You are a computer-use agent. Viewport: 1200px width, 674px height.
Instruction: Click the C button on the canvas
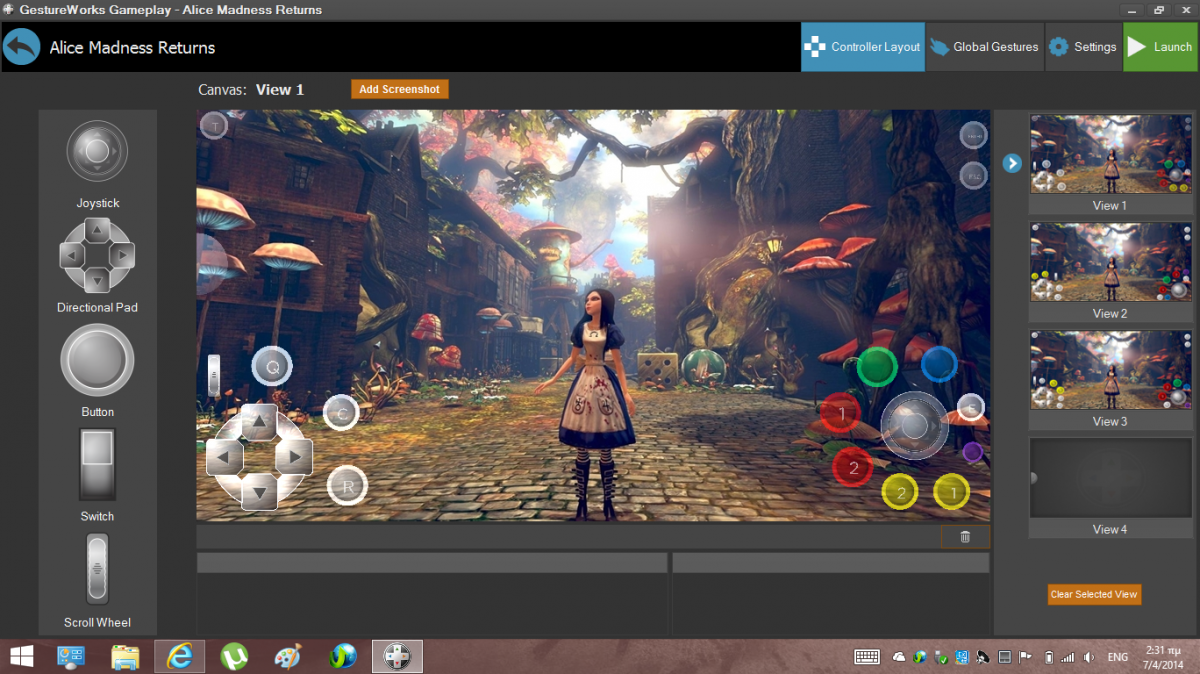(341, 412)
